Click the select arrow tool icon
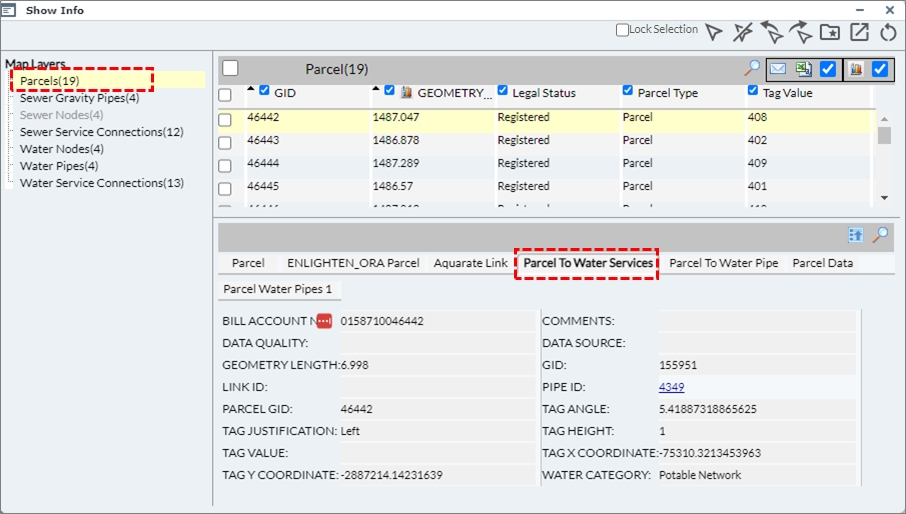This screenshot has height=514, width=906. pos(713,32)
